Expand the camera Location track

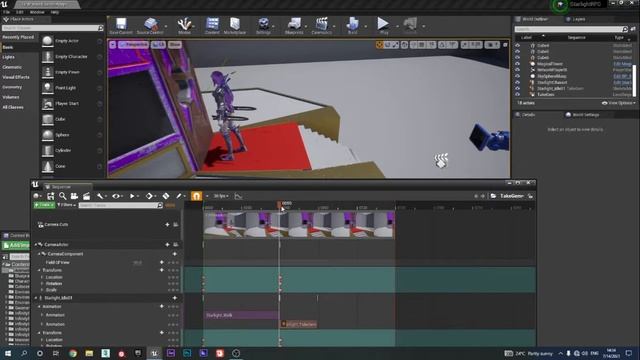click(x=42, y=277)
